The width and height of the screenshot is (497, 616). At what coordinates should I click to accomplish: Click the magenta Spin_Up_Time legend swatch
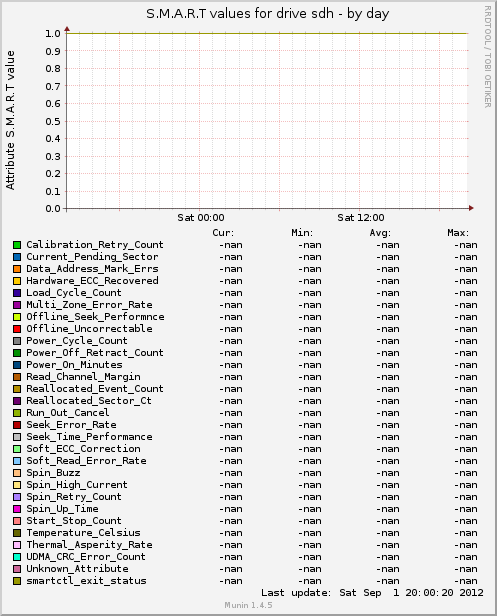tap(17, 509)
